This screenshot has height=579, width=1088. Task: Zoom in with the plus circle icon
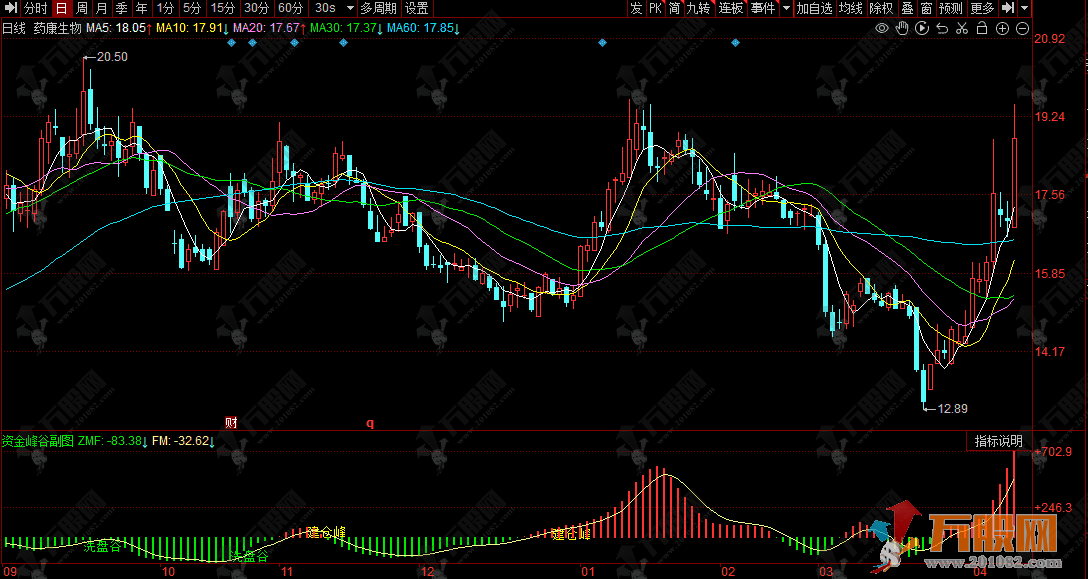[1003, 28]
